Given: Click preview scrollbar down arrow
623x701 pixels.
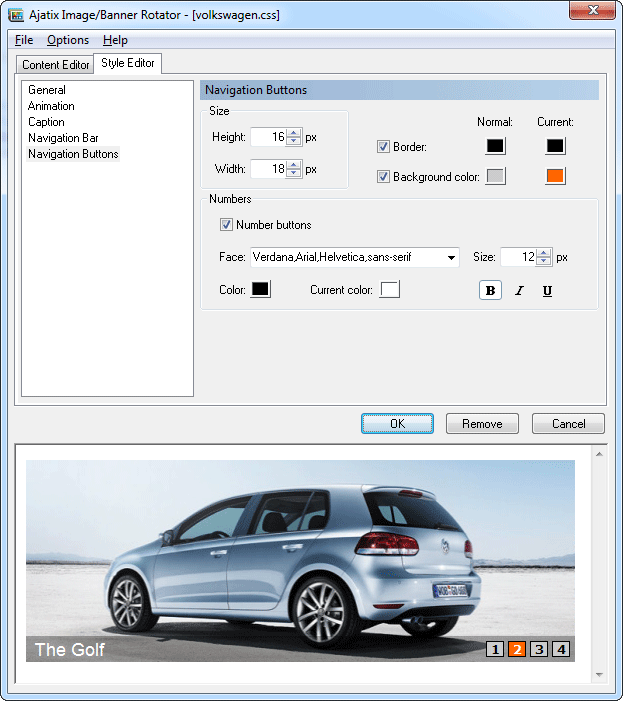Looking at the screenshot, I should [599, 675].
